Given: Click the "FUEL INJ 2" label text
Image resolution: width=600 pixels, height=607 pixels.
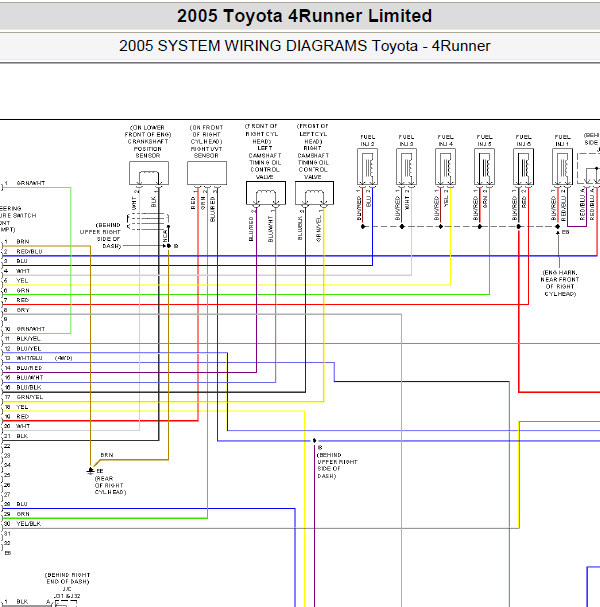Looking at the screenshot, I should pyautogui.click(x=367, y=141).
